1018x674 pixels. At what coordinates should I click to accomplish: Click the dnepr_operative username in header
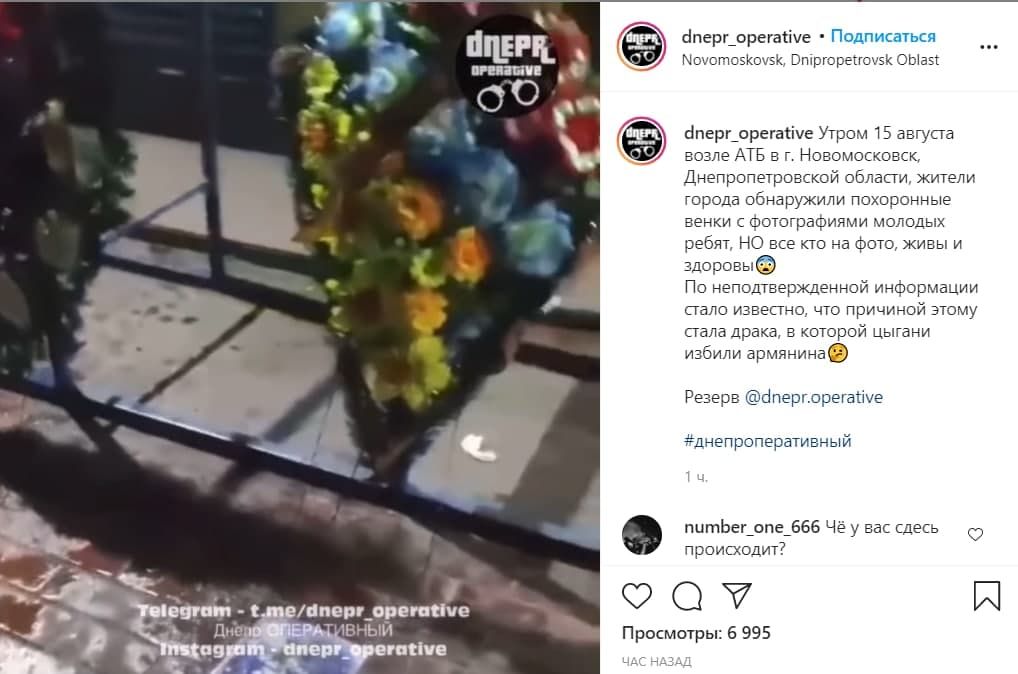[x=746, y=37]
